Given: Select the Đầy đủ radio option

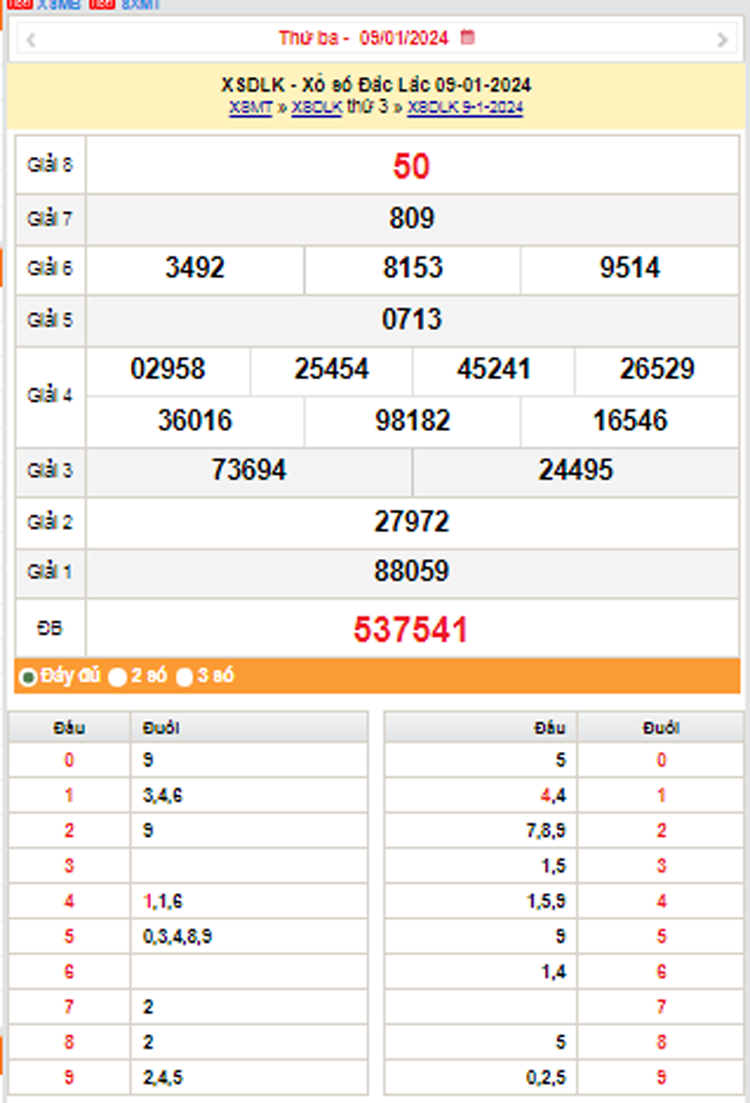Looking at the screenshot, I should pos(28,677).
